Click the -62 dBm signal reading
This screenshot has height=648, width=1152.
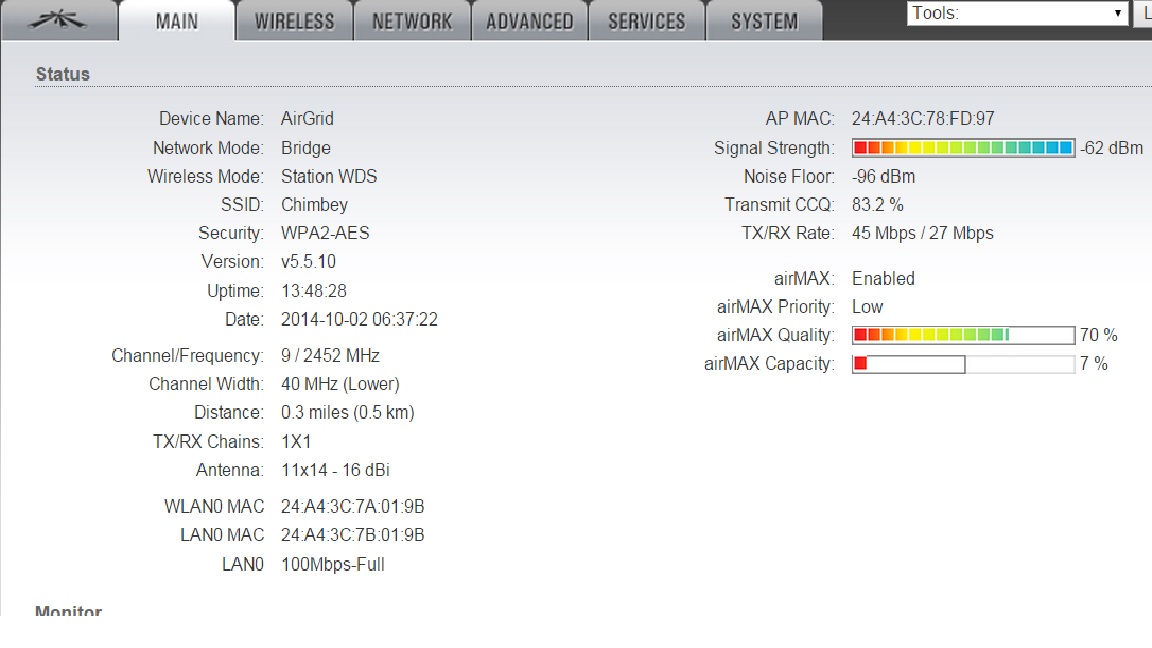(1112, 148)
